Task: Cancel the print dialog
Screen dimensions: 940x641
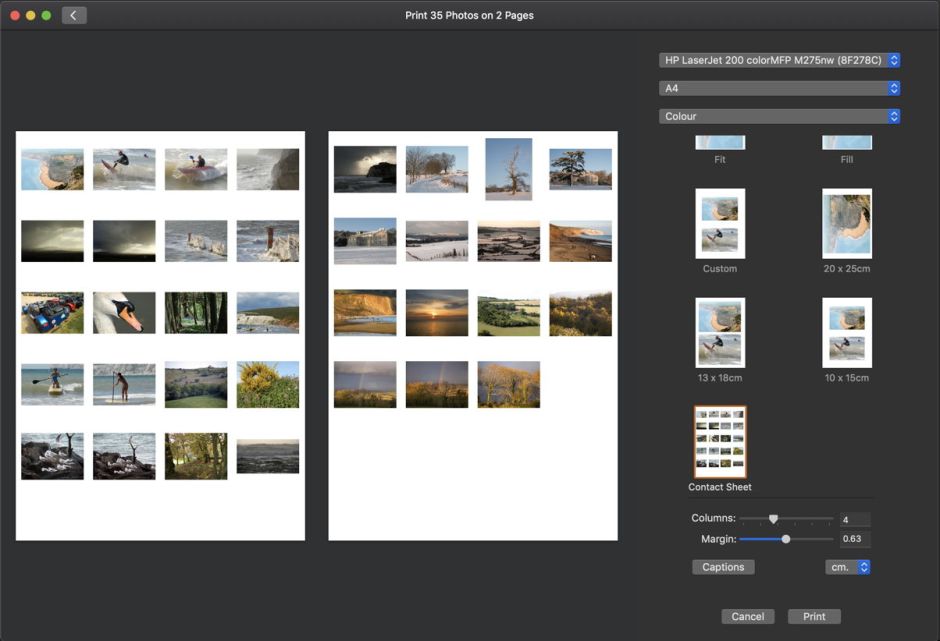Action: [747, 616]
